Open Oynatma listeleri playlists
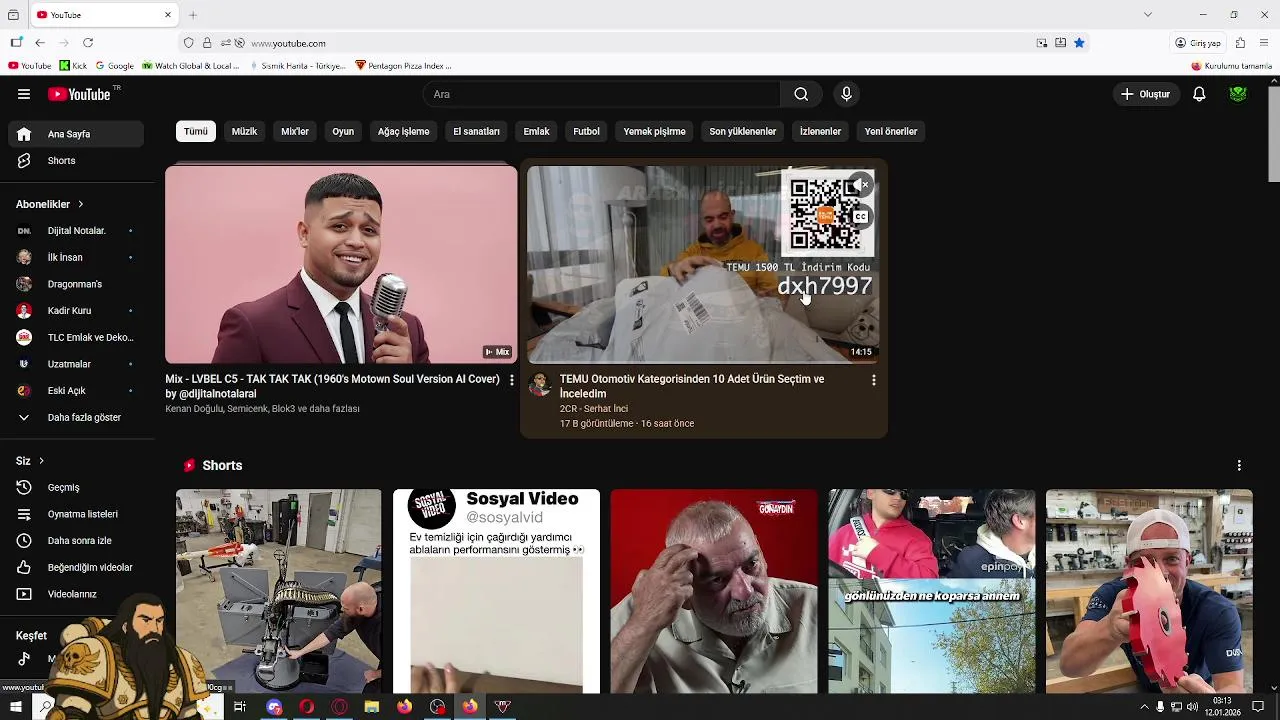The width and height of the screenshot is (1280, 720). [x=76, y=514]
